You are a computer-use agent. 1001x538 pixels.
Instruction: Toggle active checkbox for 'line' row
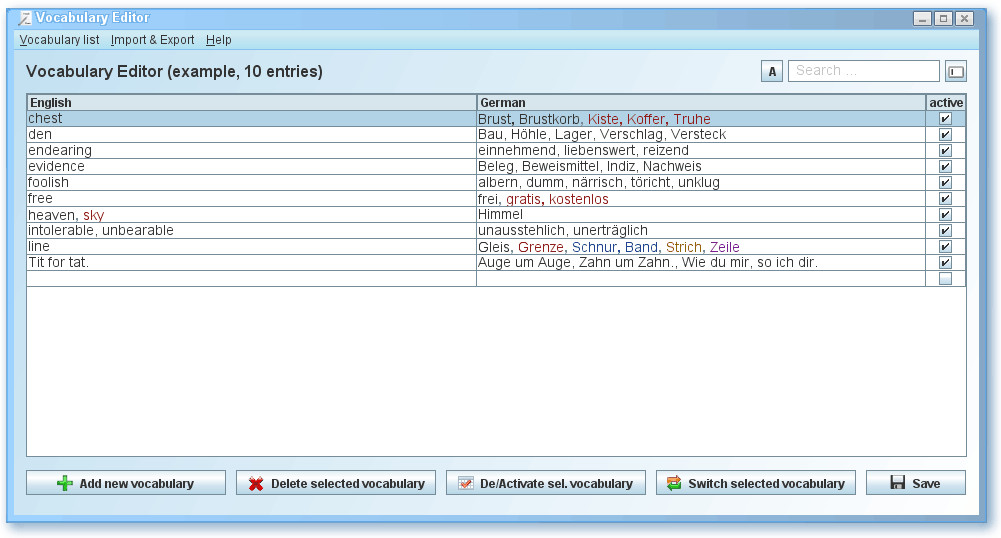[x=945, y=246]
